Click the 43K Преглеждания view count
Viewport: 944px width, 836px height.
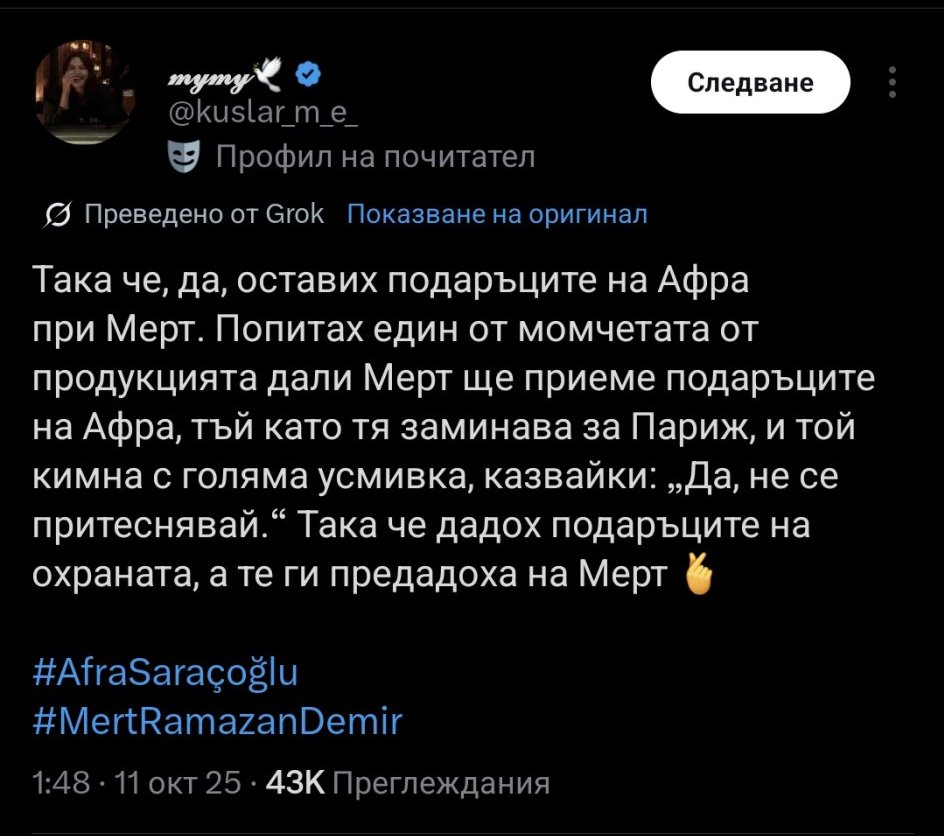[x=406, y=784]
